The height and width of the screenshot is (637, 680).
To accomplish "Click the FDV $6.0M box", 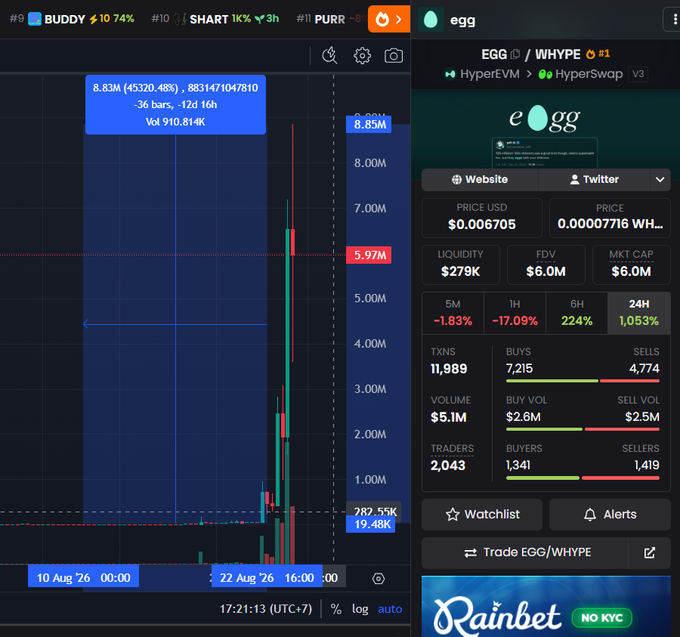I will click(546, 265).
